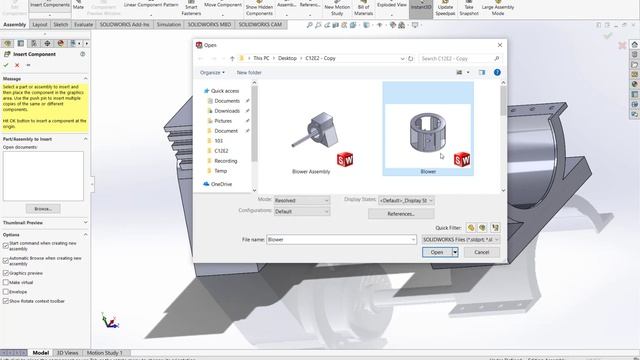Toggle Show Rotate context toolbar checkbox
The height and width of the screenshot is (360, 640).
6,301
